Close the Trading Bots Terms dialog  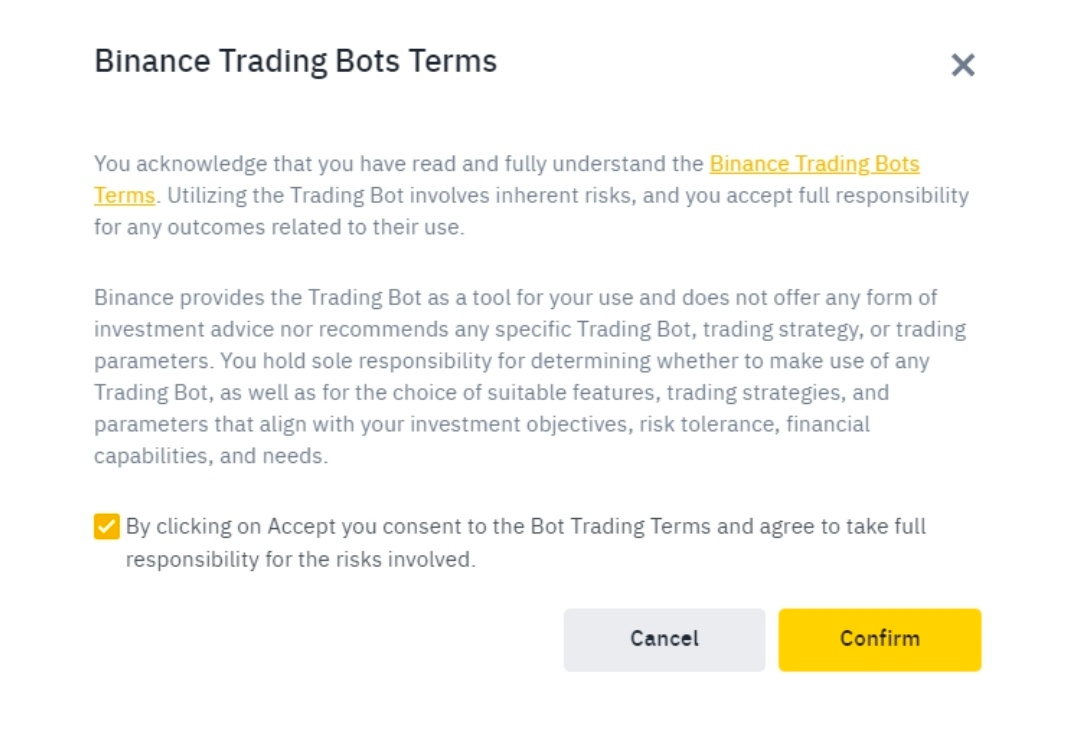coord(962,66)
